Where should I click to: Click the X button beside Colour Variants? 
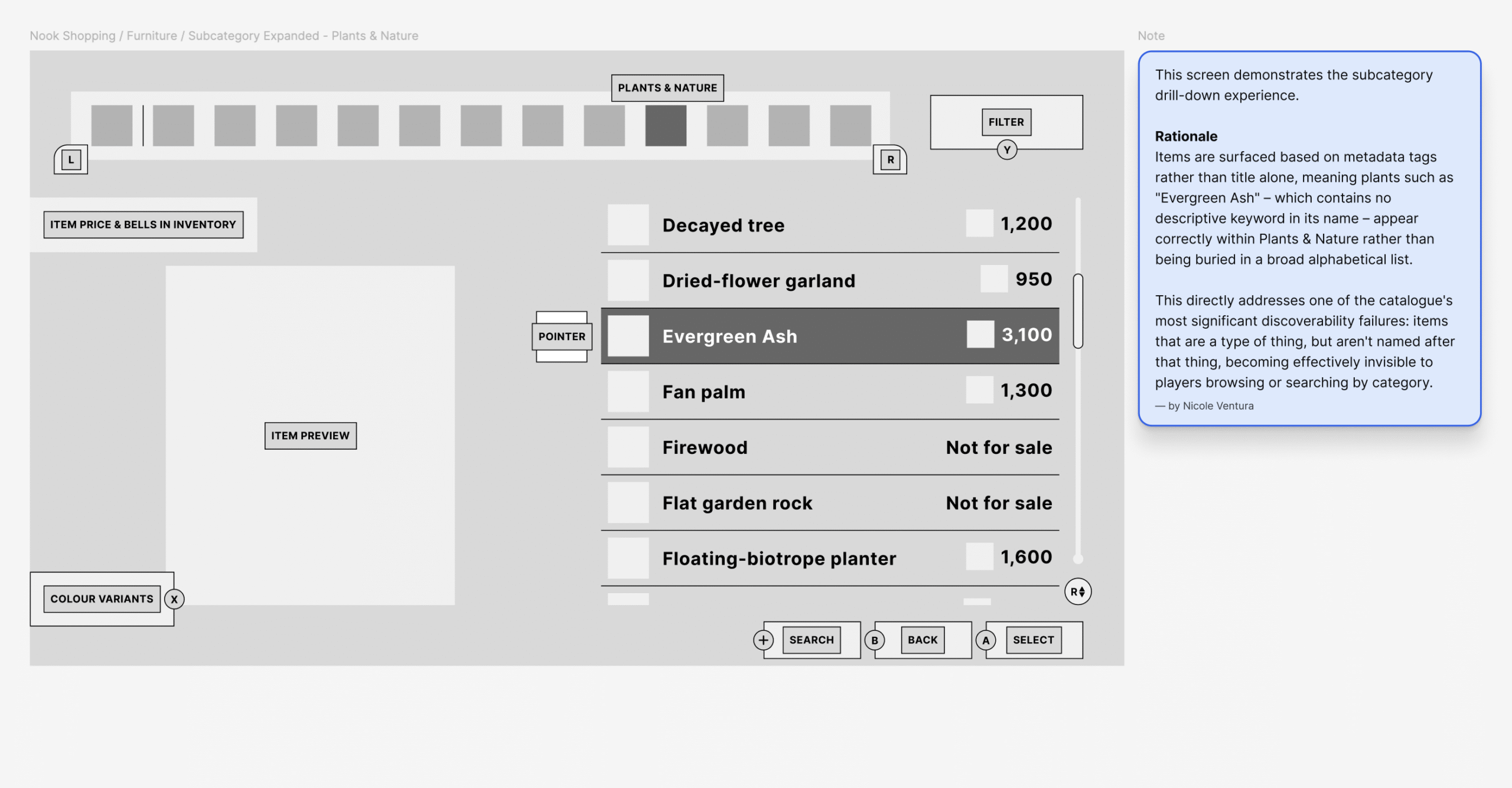174,599
